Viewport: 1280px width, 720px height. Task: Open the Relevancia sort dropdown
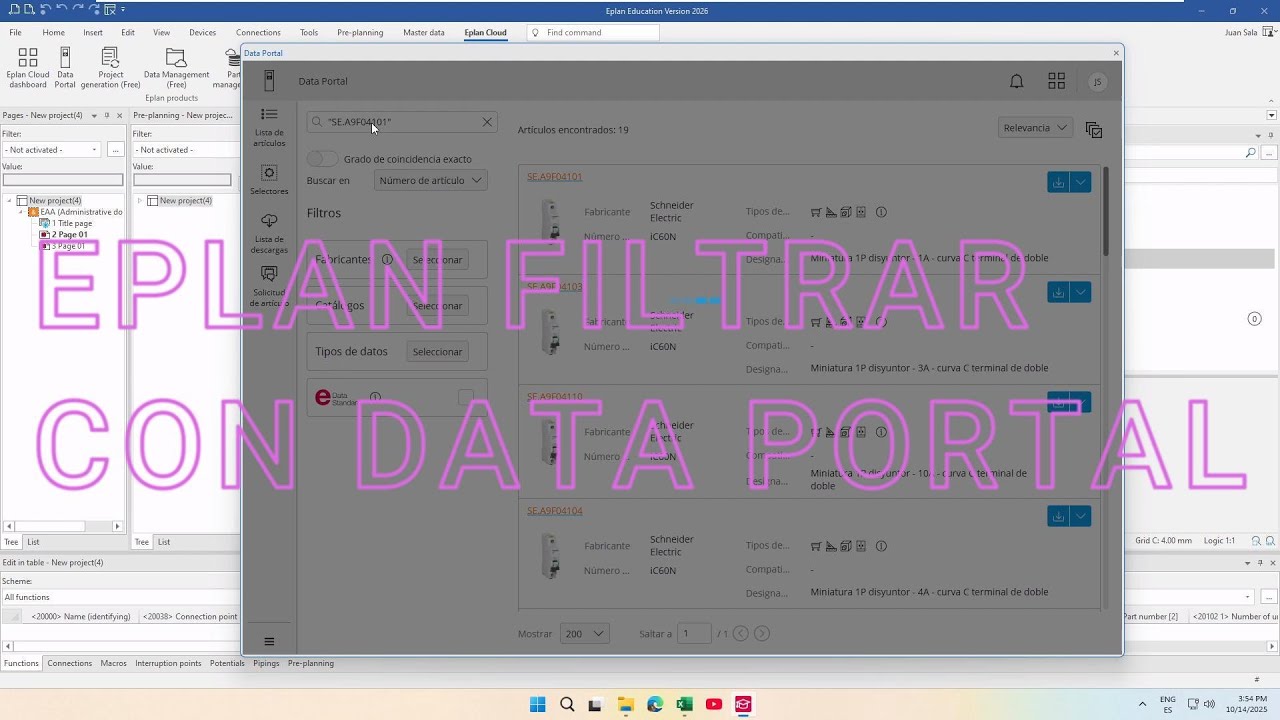[1035, 128]
